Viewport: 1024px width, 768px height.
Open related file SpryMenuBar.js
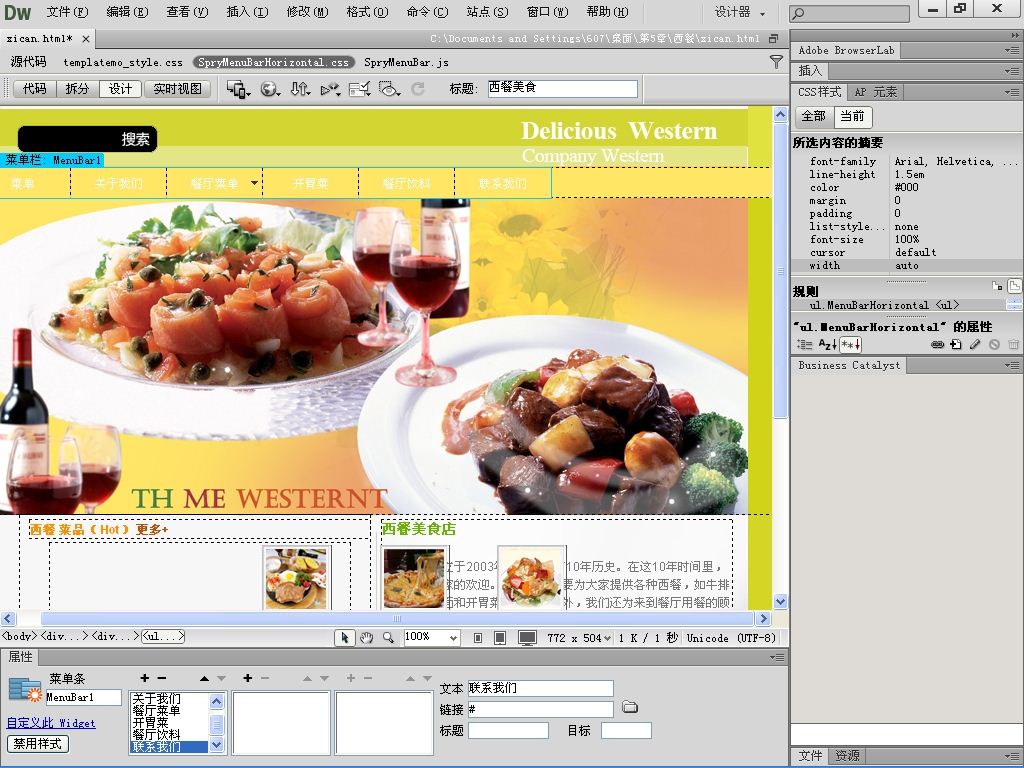pos(406,63)
